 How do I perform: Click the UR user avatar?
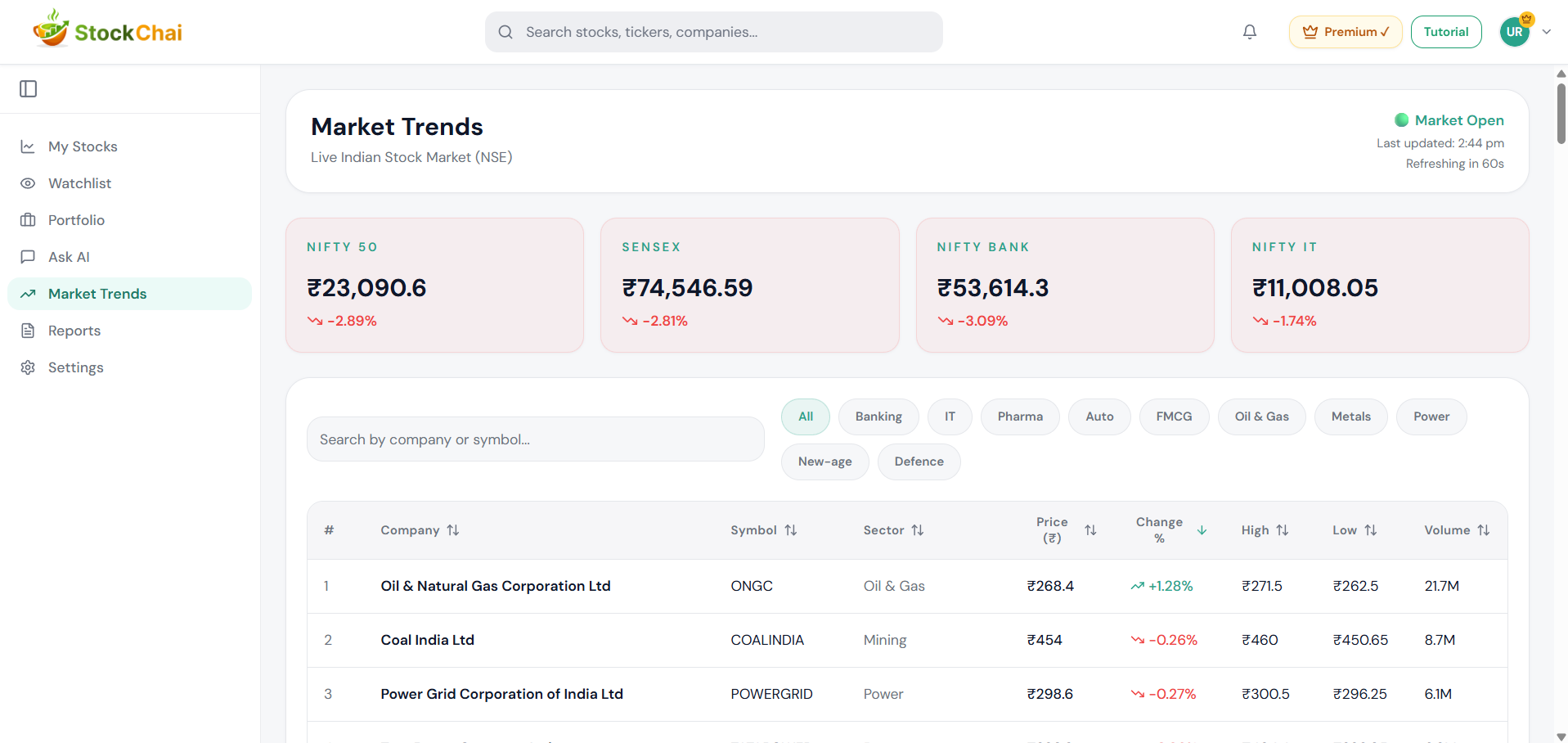coord(1515,32)
